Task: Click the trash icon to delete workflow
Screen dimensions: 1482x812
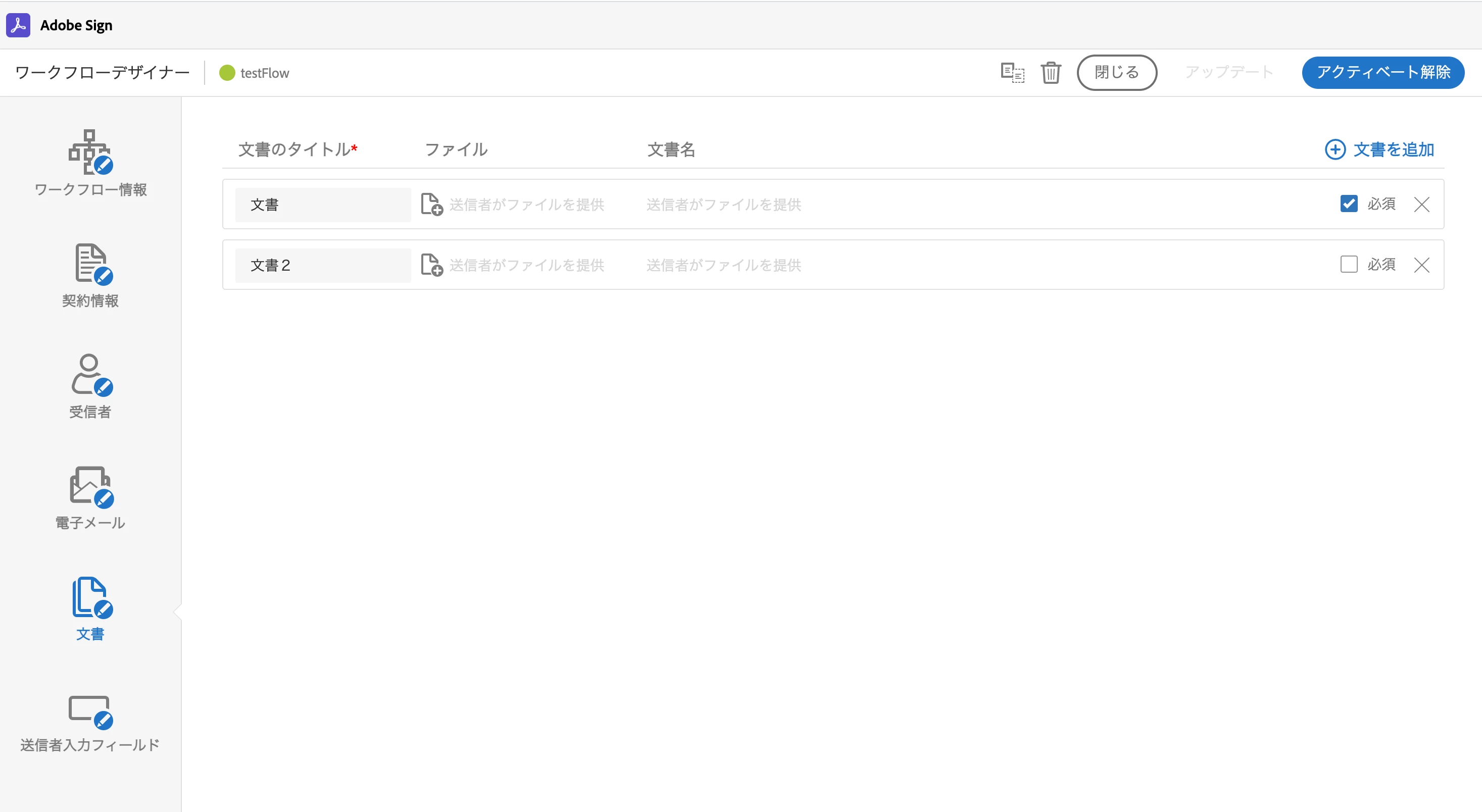Action: (1051, 72)
